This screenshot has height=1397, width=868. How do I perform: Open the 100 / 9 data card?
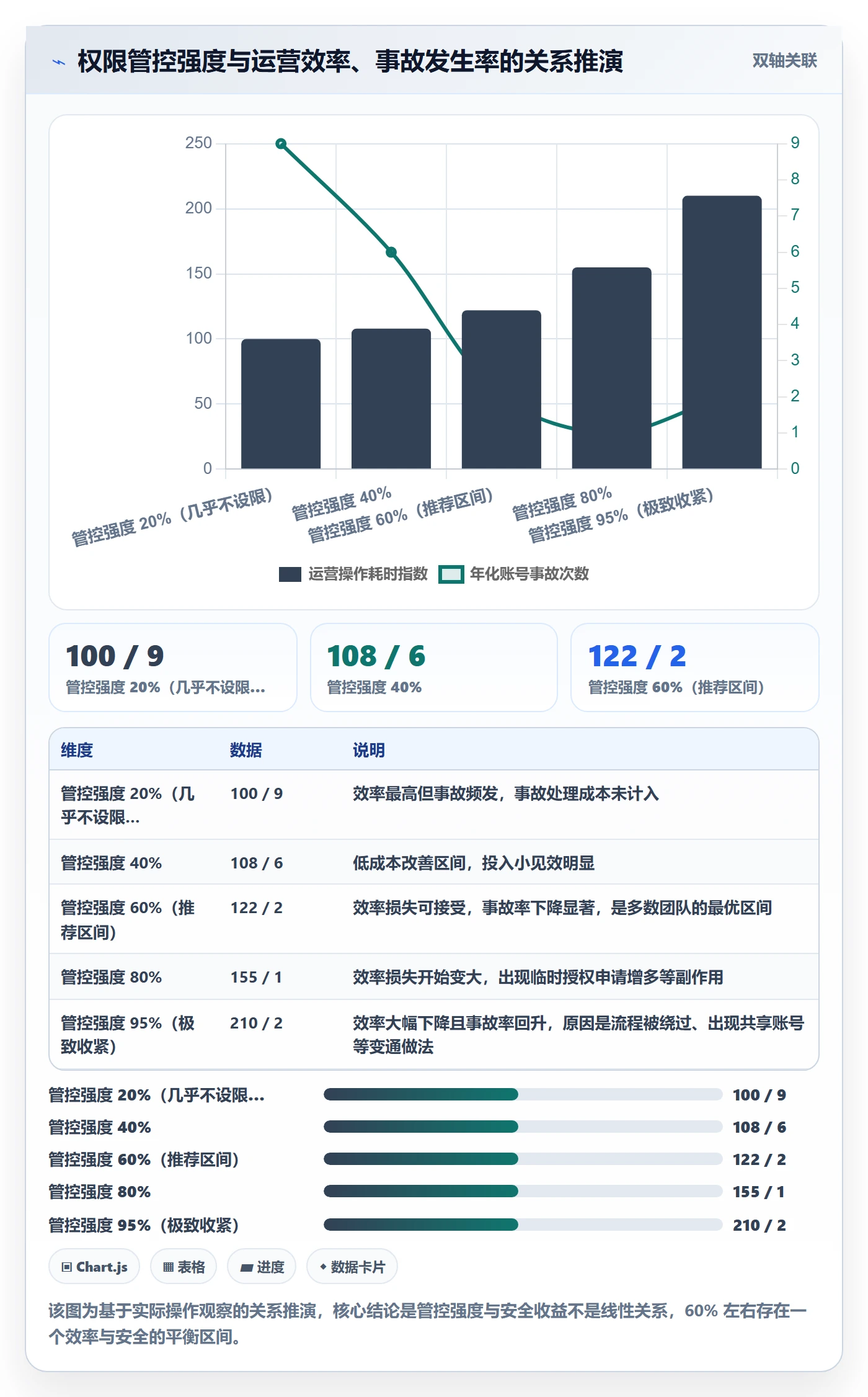pos(173,667)
